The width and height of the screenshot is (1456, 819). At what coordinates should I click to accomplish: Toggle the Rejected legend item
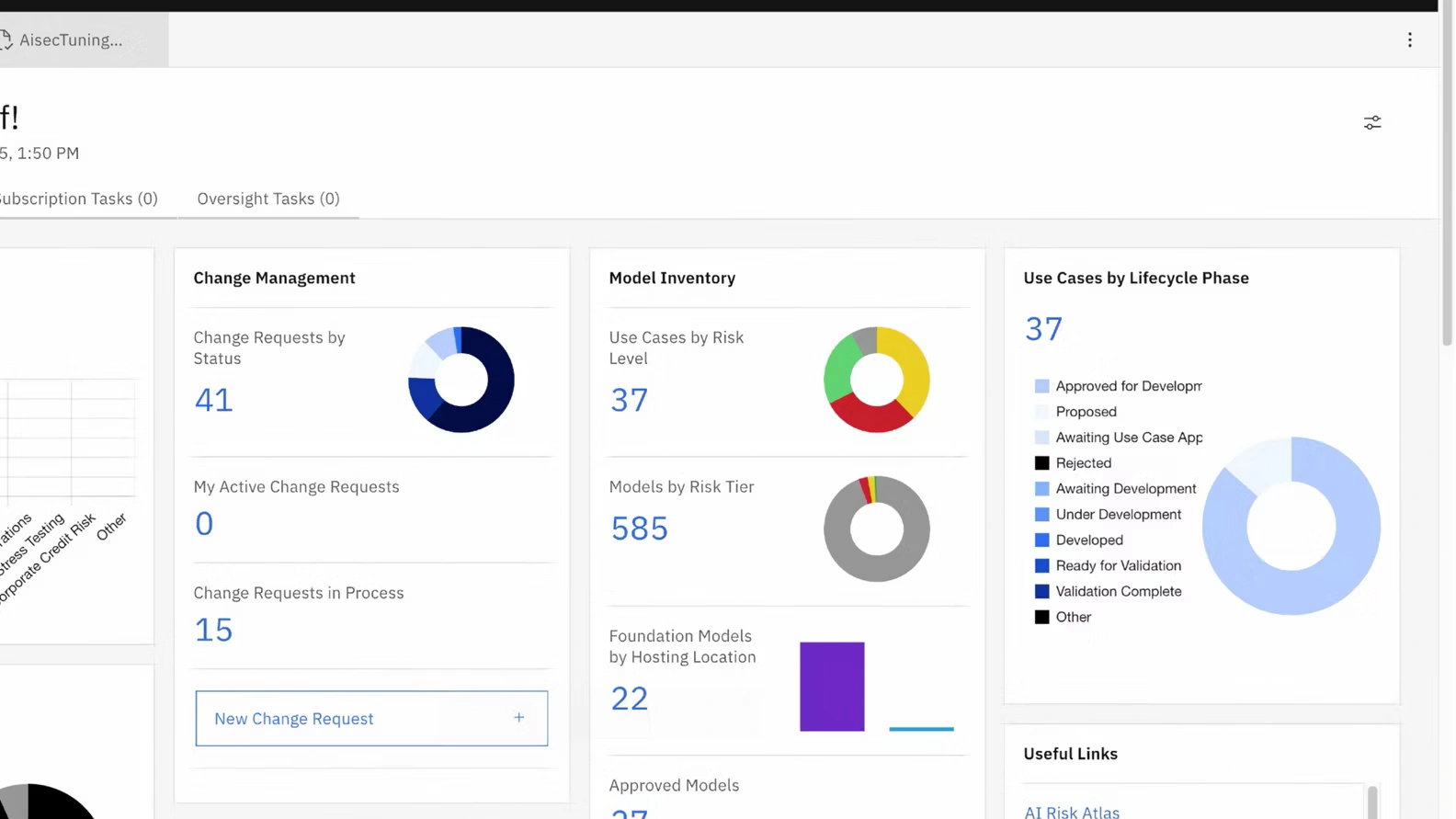pyautogui.click(x=1083, y=463)
